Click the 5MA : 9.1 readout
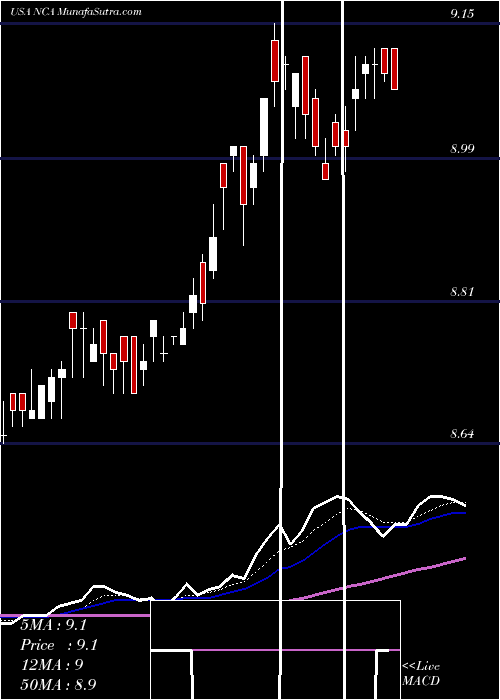The width and height of the screenshot is (500, 700). tap(54, 625)
